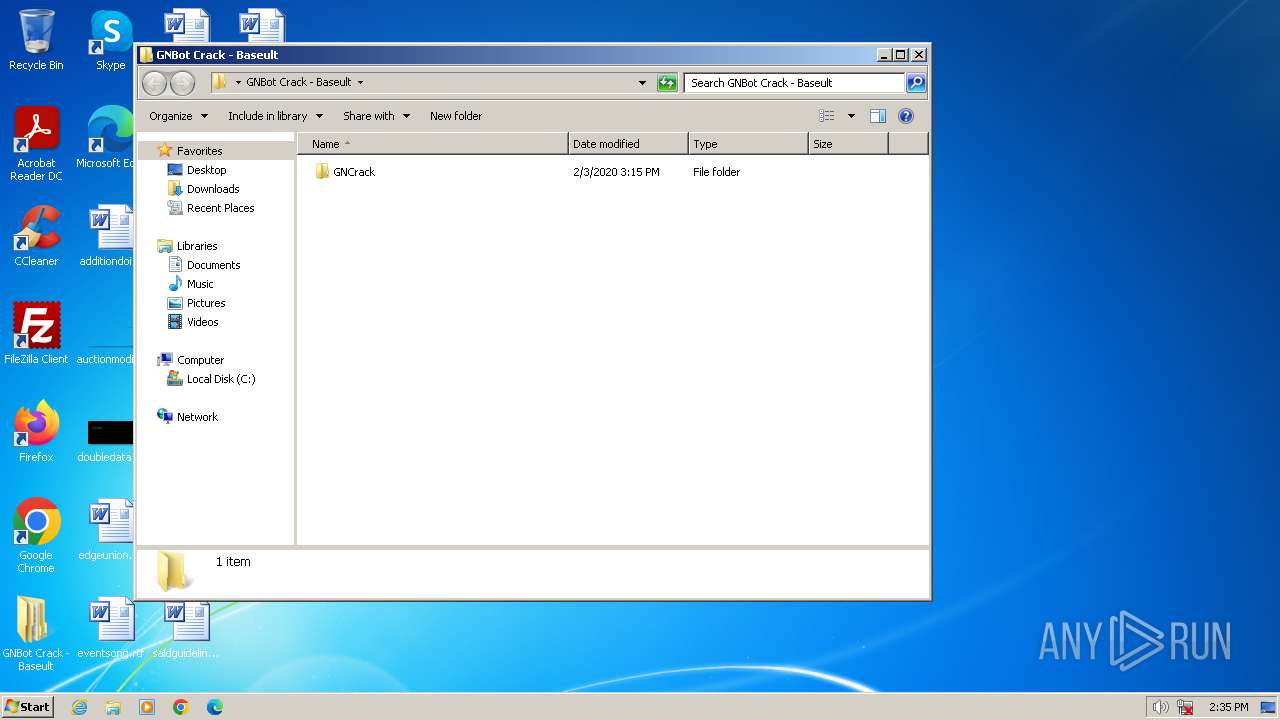Image resolution: width=1280 pixels, height=720 pixels.
Task: Sort by the Date modified column
Action: 628,144
